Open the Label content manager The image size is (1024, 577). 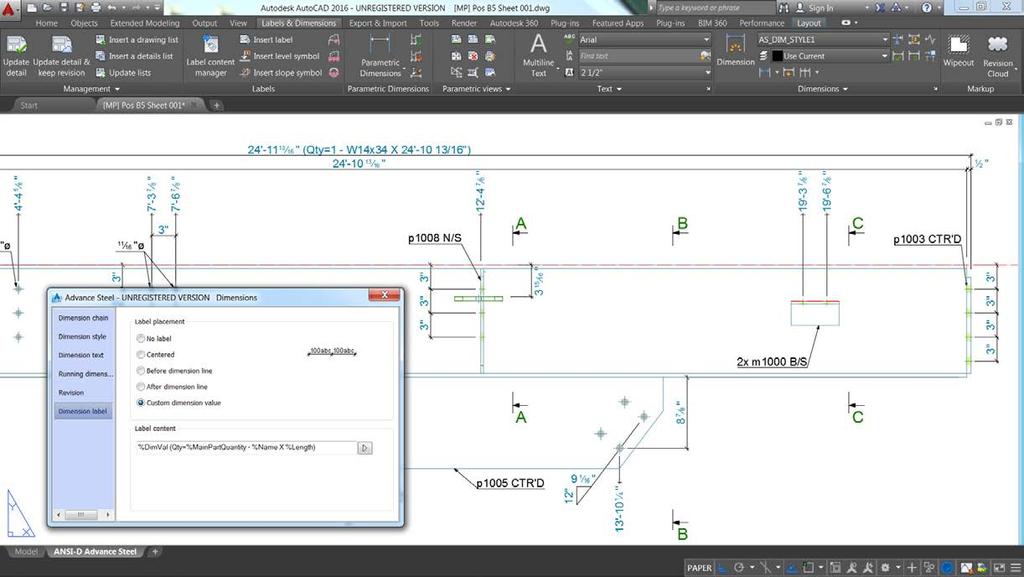[210, 57]
